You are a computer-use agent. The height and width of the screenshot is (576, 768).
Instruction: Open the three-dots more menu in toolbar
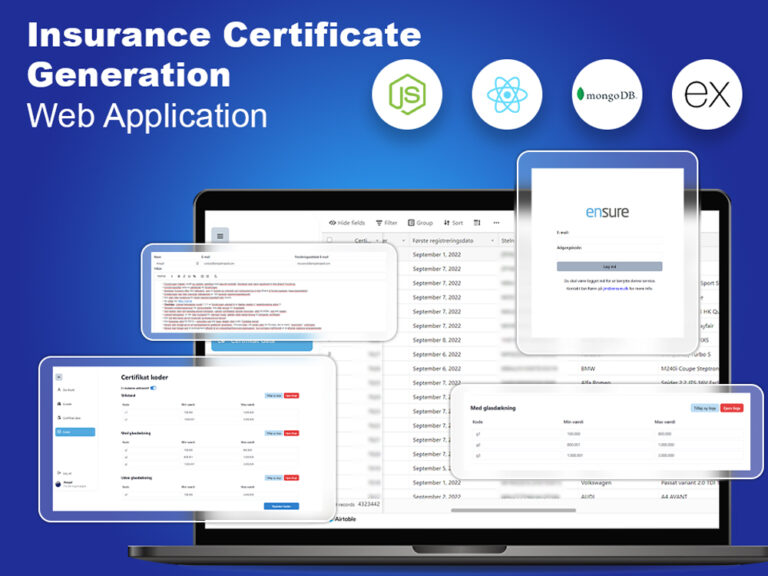[x=496, y=223]
